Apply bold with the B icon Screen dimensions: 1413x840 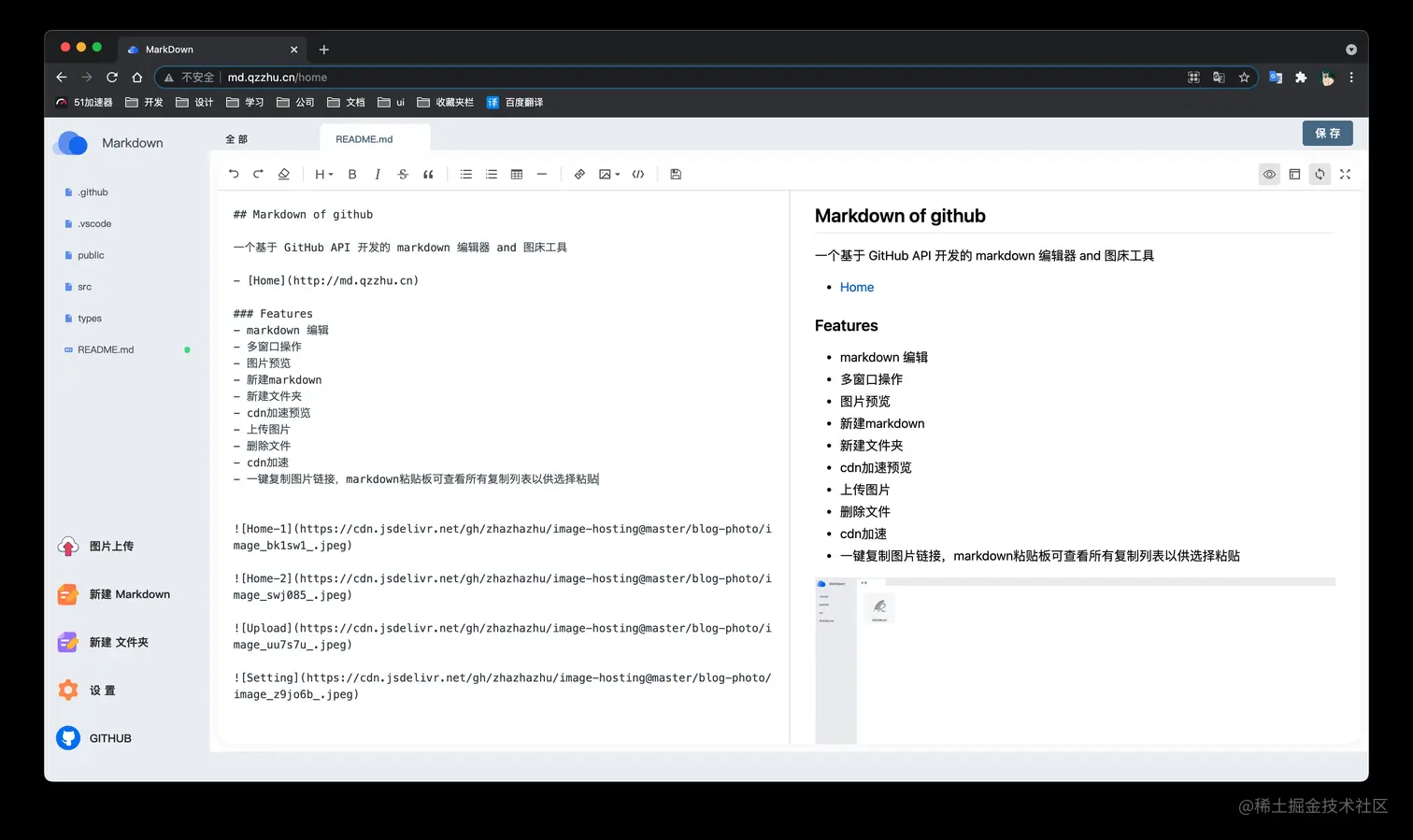pos(352,174)
